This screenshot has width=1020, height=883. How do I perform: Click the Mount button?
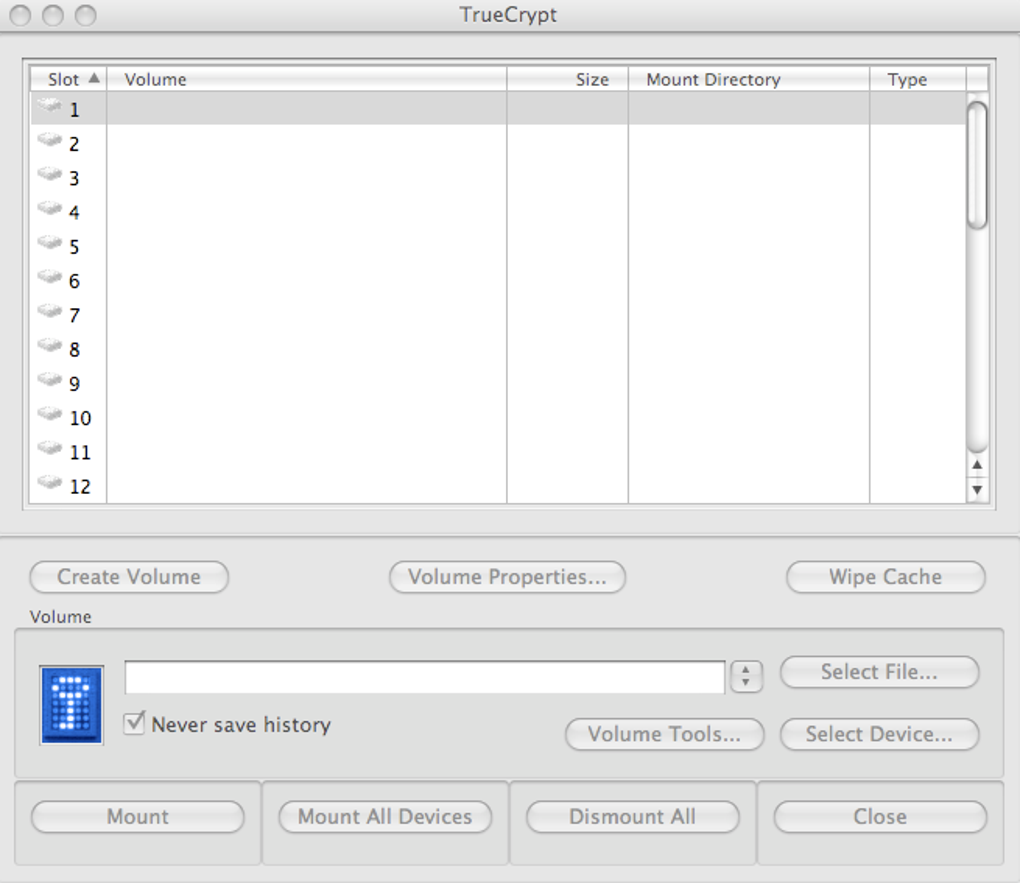click(138, 817)
